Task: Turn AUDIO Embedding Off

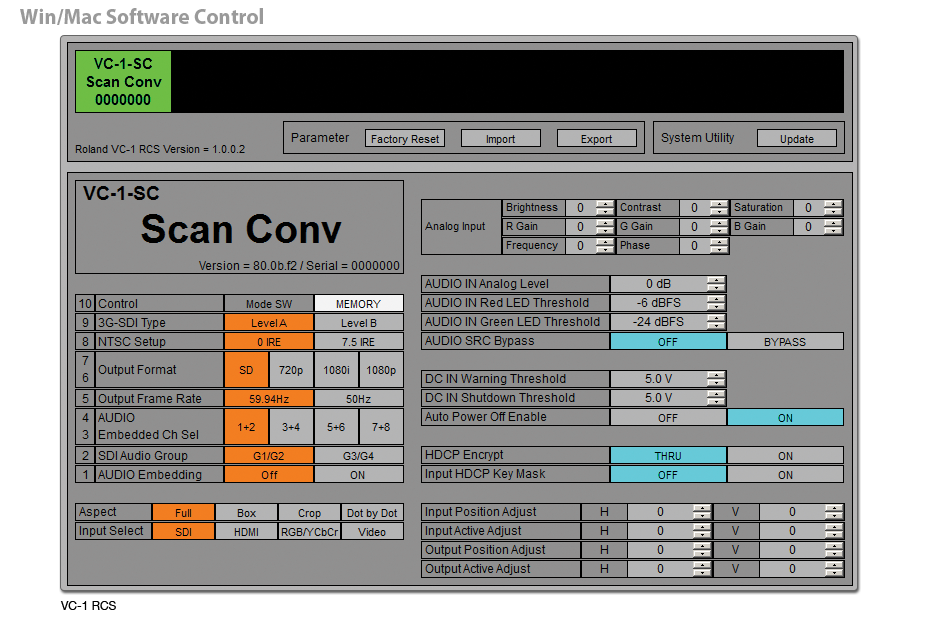Action: click(x=269, y=474)
